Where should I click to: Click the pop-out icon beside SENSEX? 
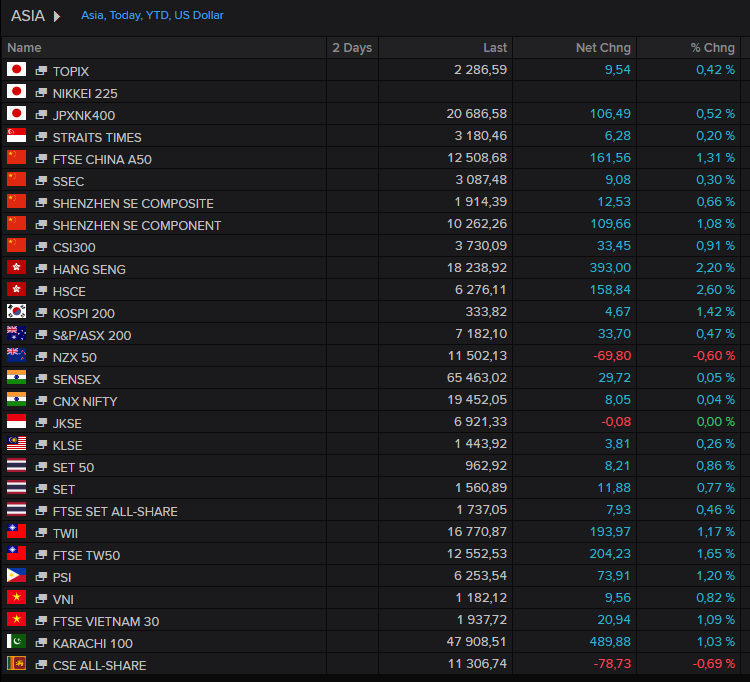click(x=41, y=379)
